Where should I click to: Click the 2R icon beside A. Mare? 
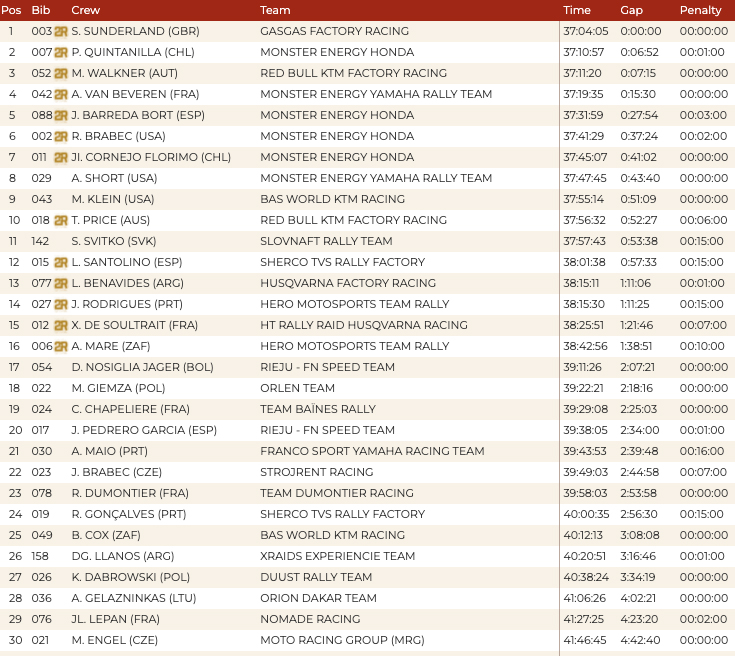[x=61, y=347]
